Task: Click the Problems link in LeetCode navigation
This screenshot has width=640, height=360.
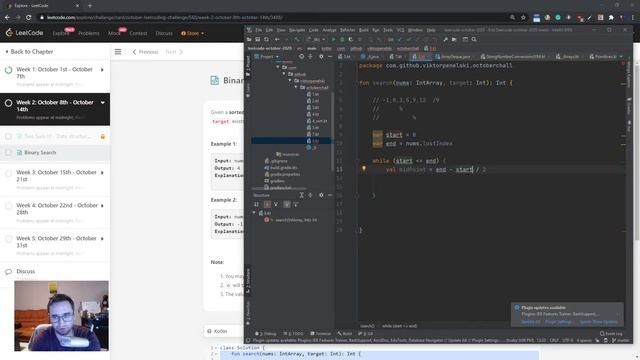Action: click(89, 33)
